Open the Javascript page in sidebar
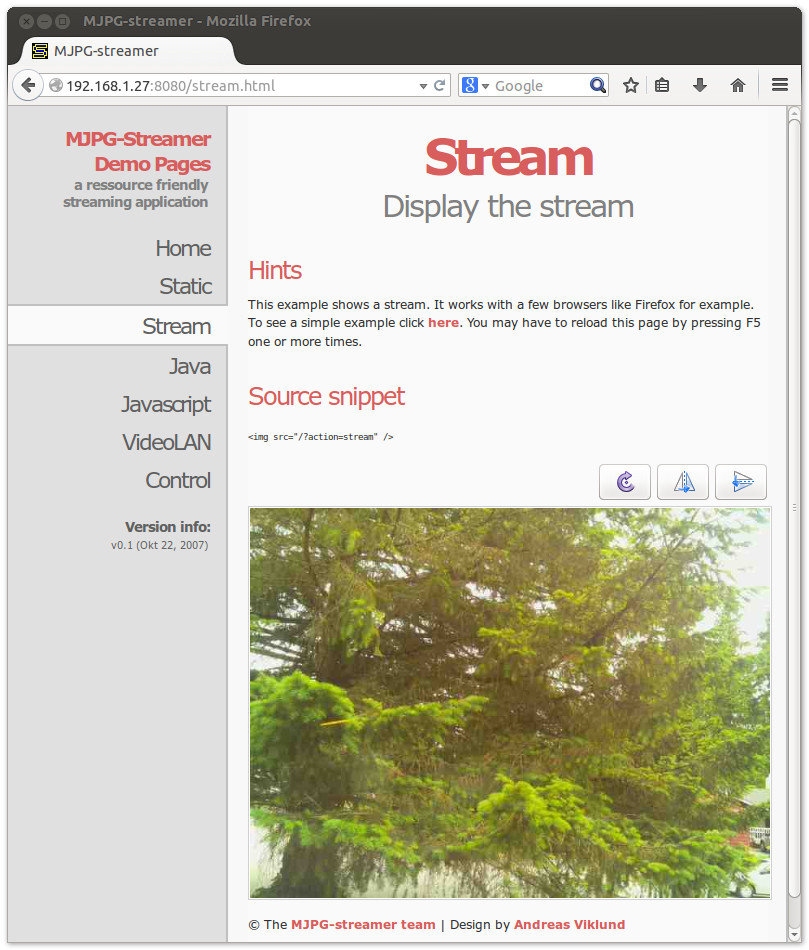This screenshot has width=809, height=950. pos(166,404)
